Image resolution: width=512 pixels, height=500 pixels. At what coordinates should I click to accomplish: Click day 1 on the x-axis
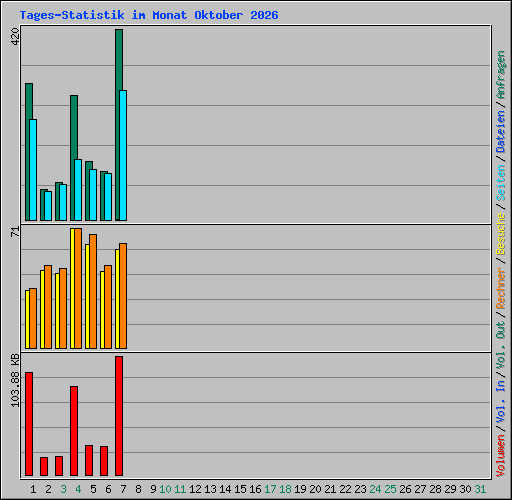click(x=33, y=489)
